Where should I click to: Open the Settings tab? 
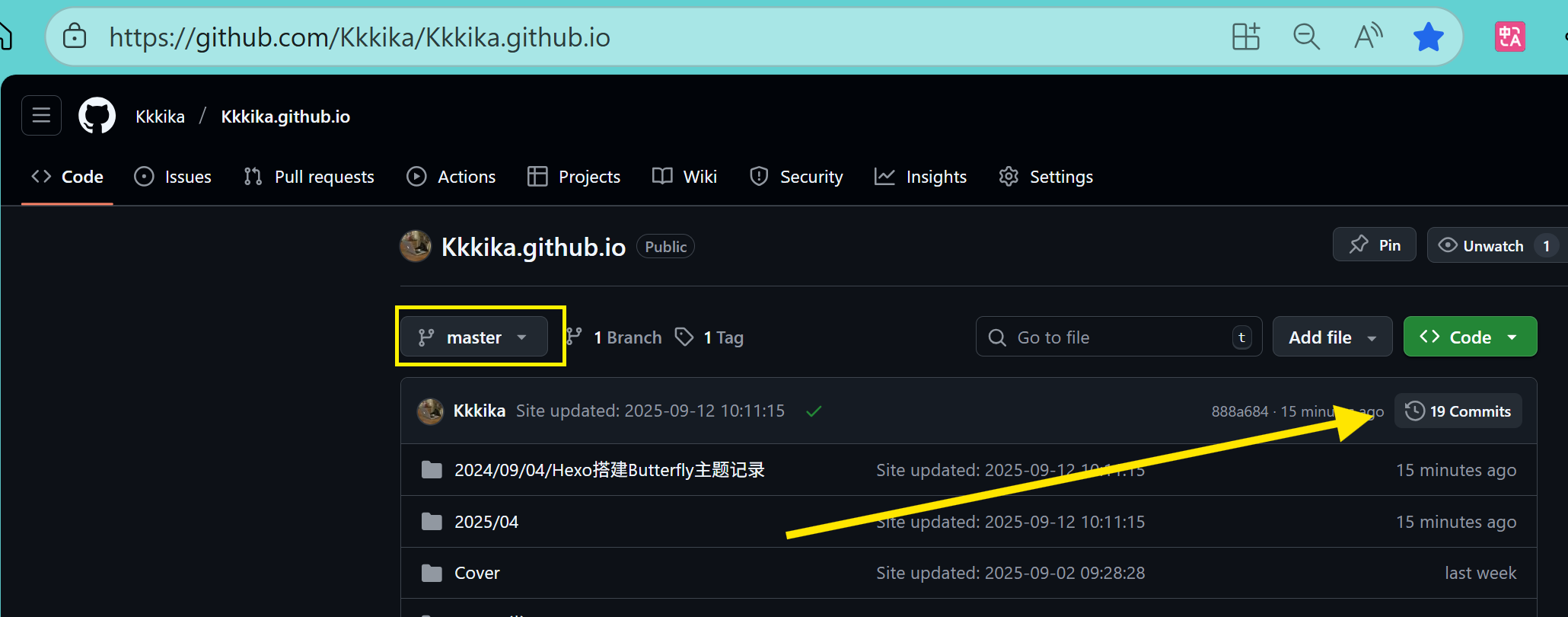click(x=1046, y=177)
